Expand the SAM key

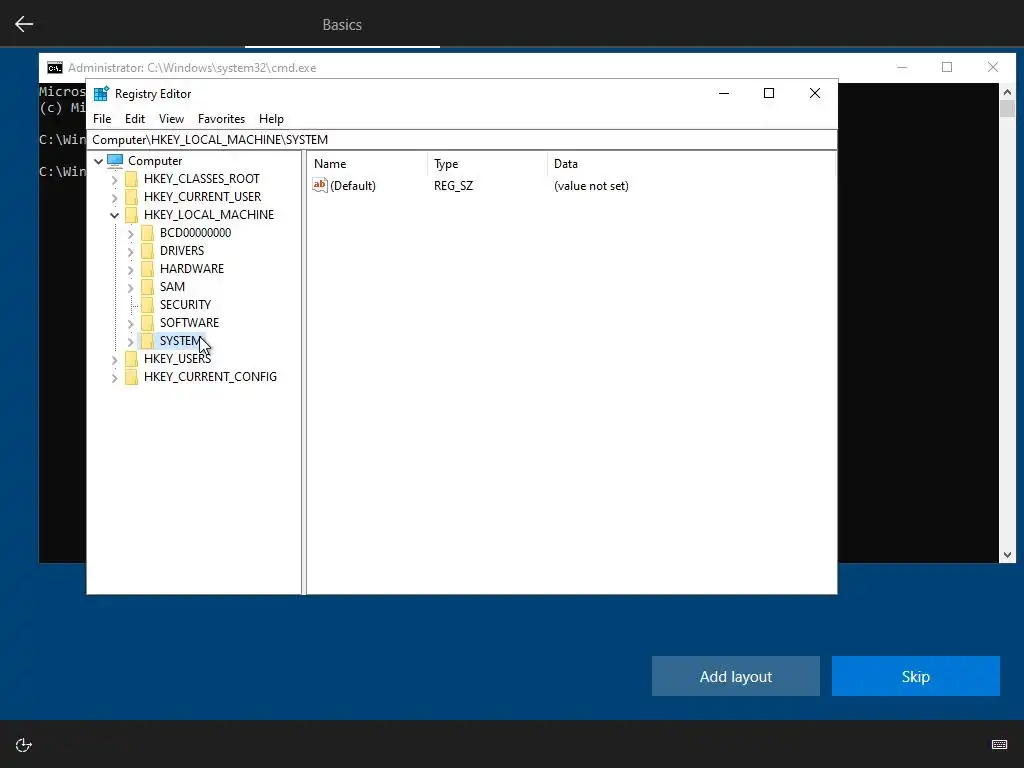(x=131, y=287)
